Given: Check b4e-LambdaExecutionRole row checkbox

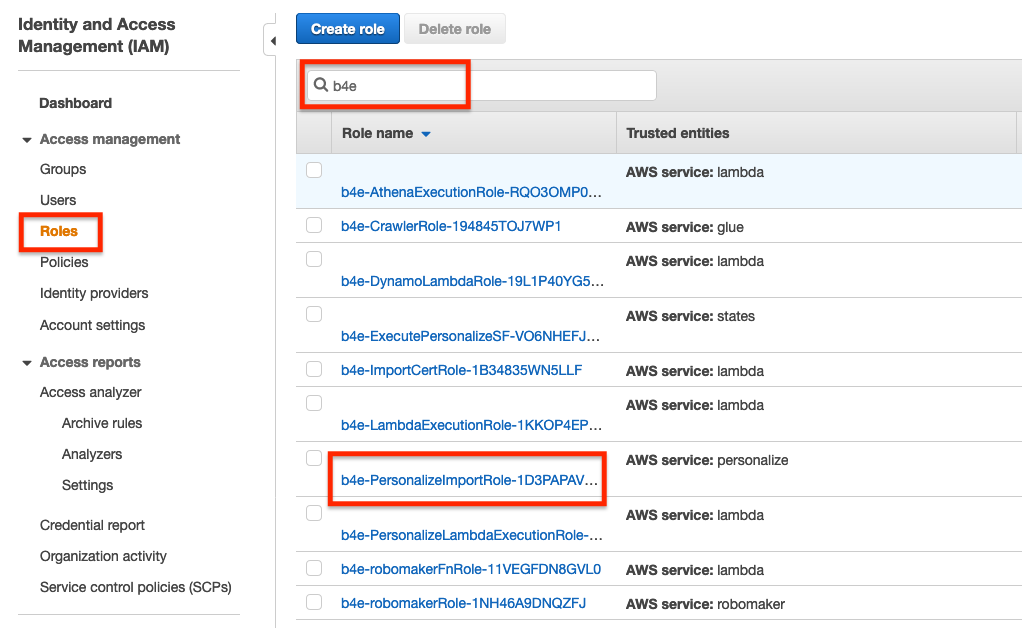Looking at the screenshot, I should [x=314, y=403].
